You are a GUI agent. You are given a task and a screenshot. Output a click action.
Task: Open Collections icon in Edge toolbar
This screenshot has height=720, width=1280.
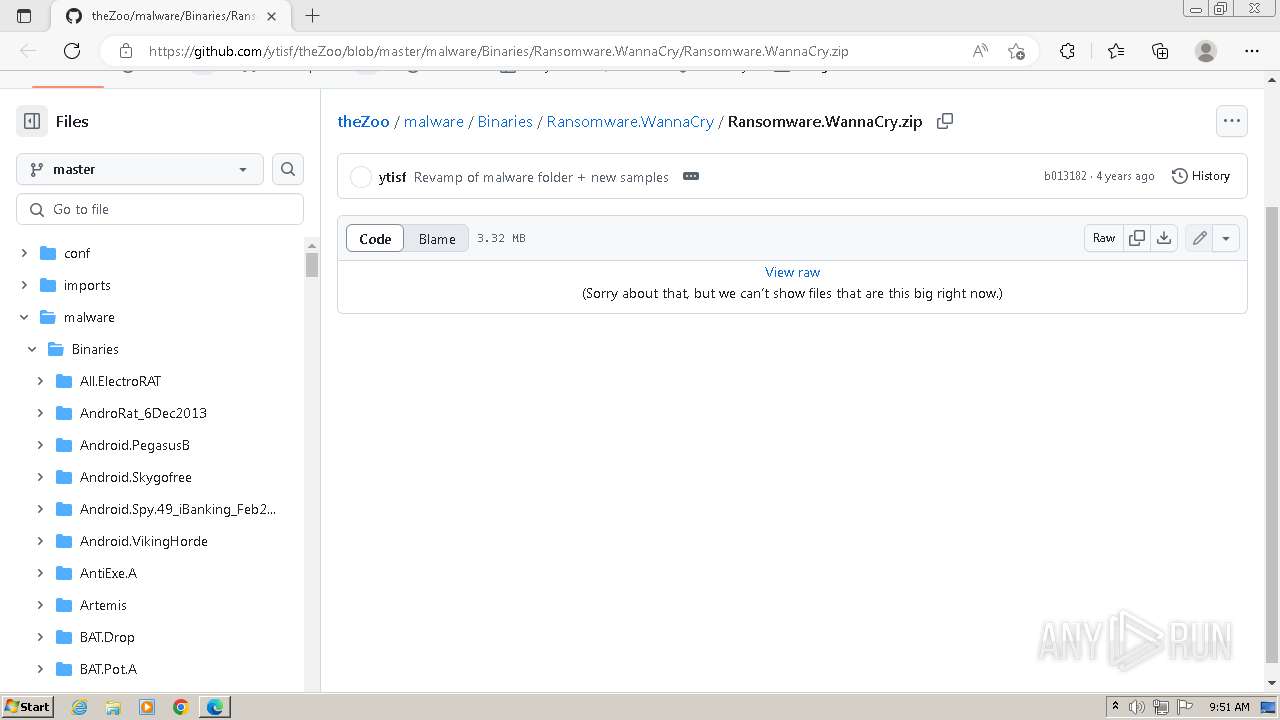[1160, 51]
